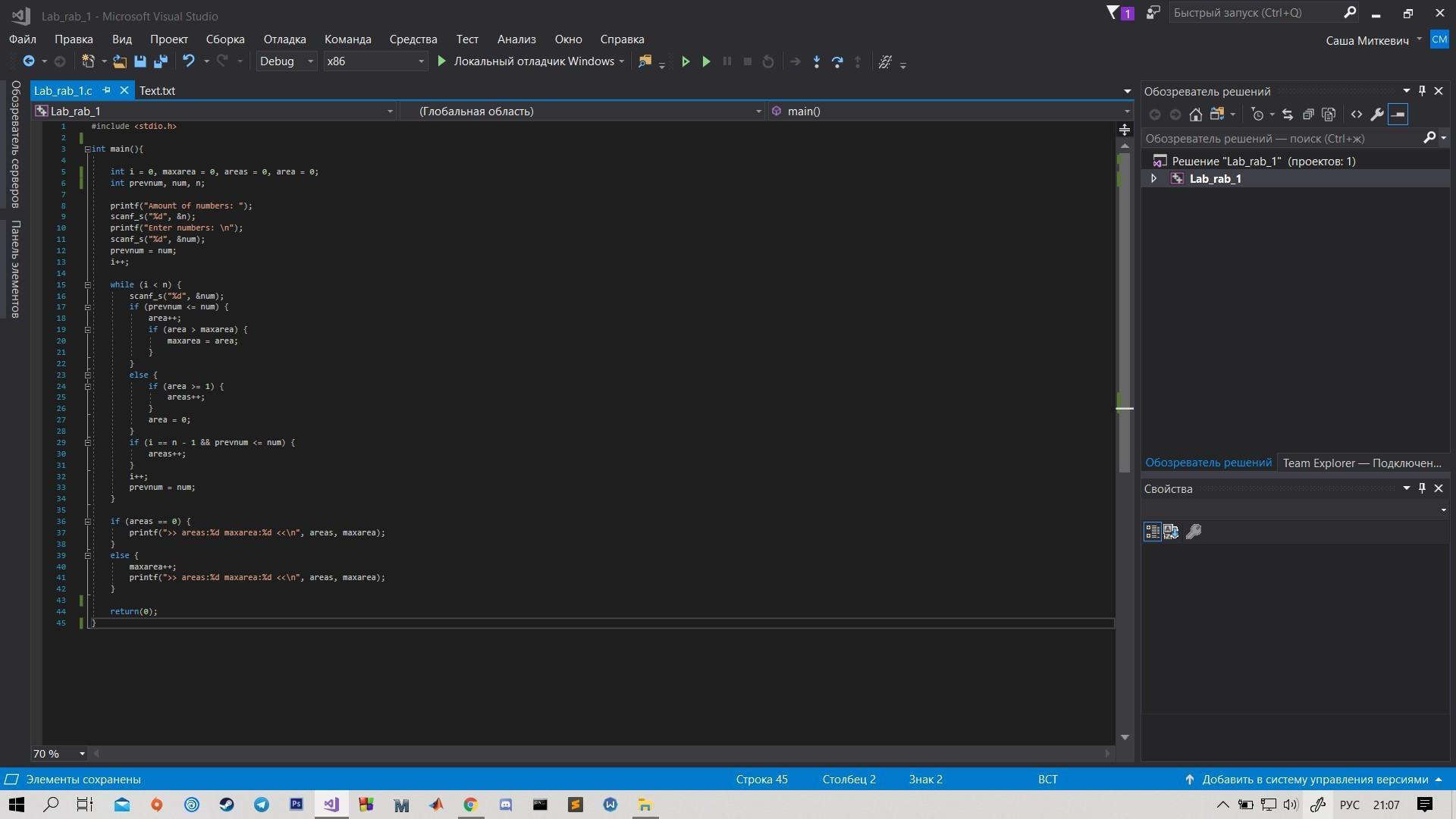The image size is (1456, 819).
Task: Switch Properties panel to Categorized view
Action: pyautogui.click(x=1152, y=532)
